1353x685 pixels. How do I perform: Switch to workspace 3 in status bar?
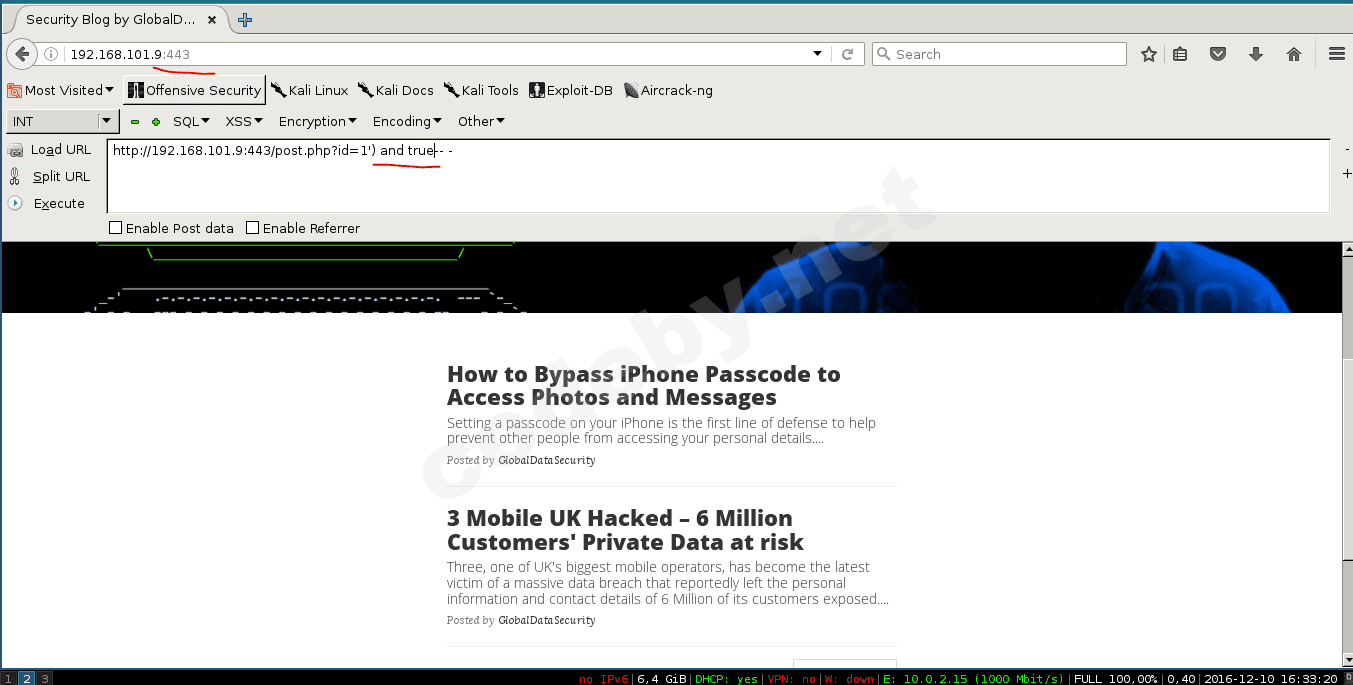click(45, 678)
